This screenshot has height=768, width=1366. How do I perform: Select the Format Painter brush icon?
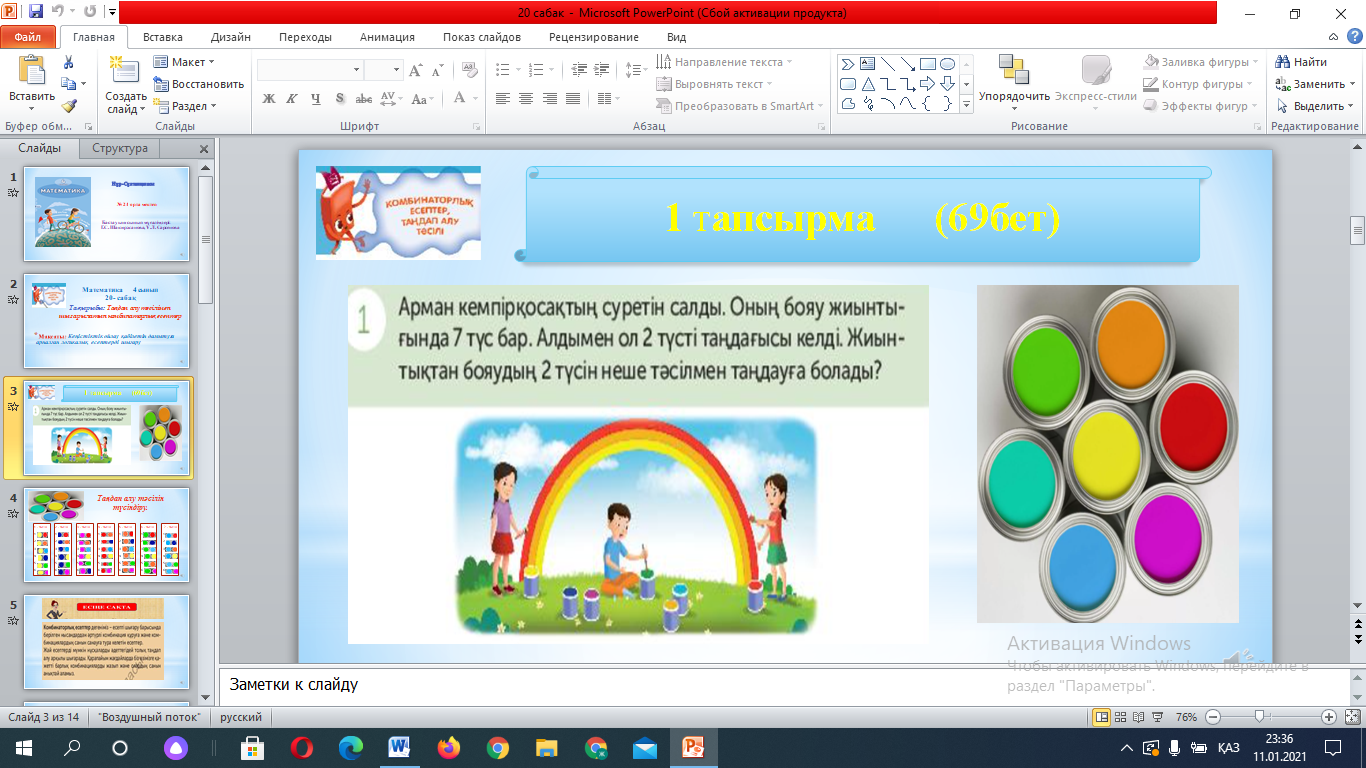(68, 106)
